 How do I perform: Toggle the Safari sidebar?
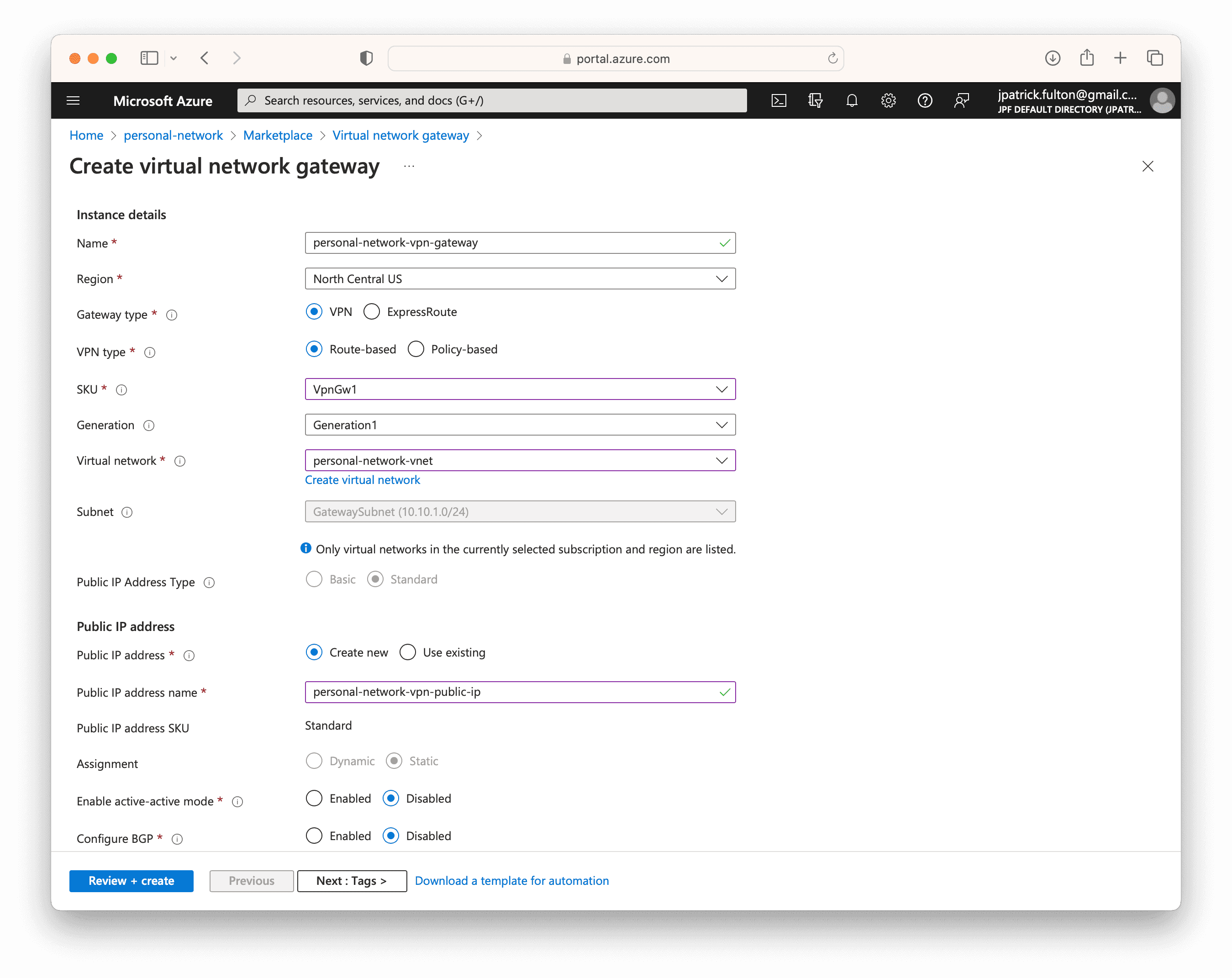149,58
